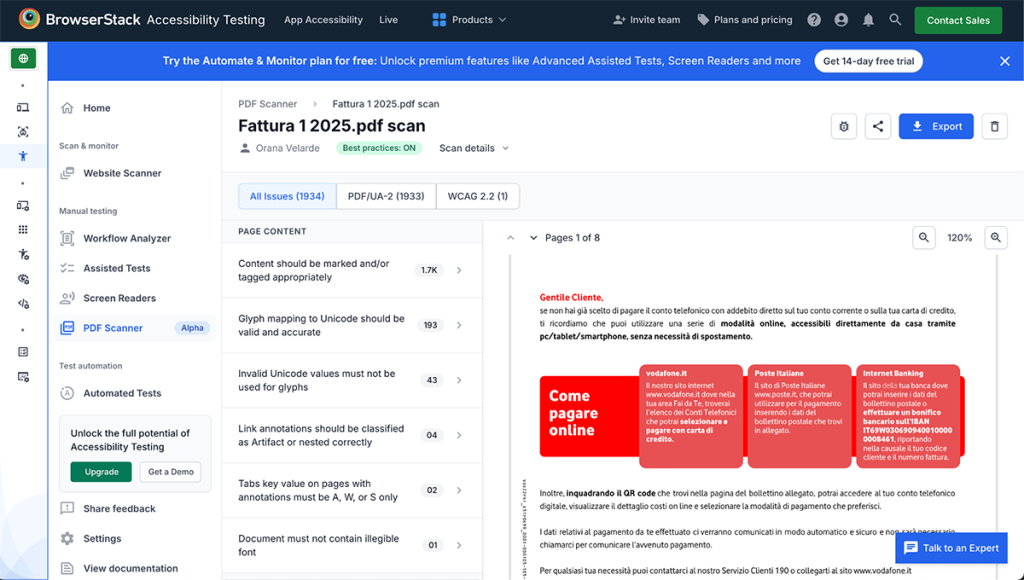Screen dimensions: 1024x580
Task: Expand the Glyph mapping to Unicode issue
Action: point(458,325)
